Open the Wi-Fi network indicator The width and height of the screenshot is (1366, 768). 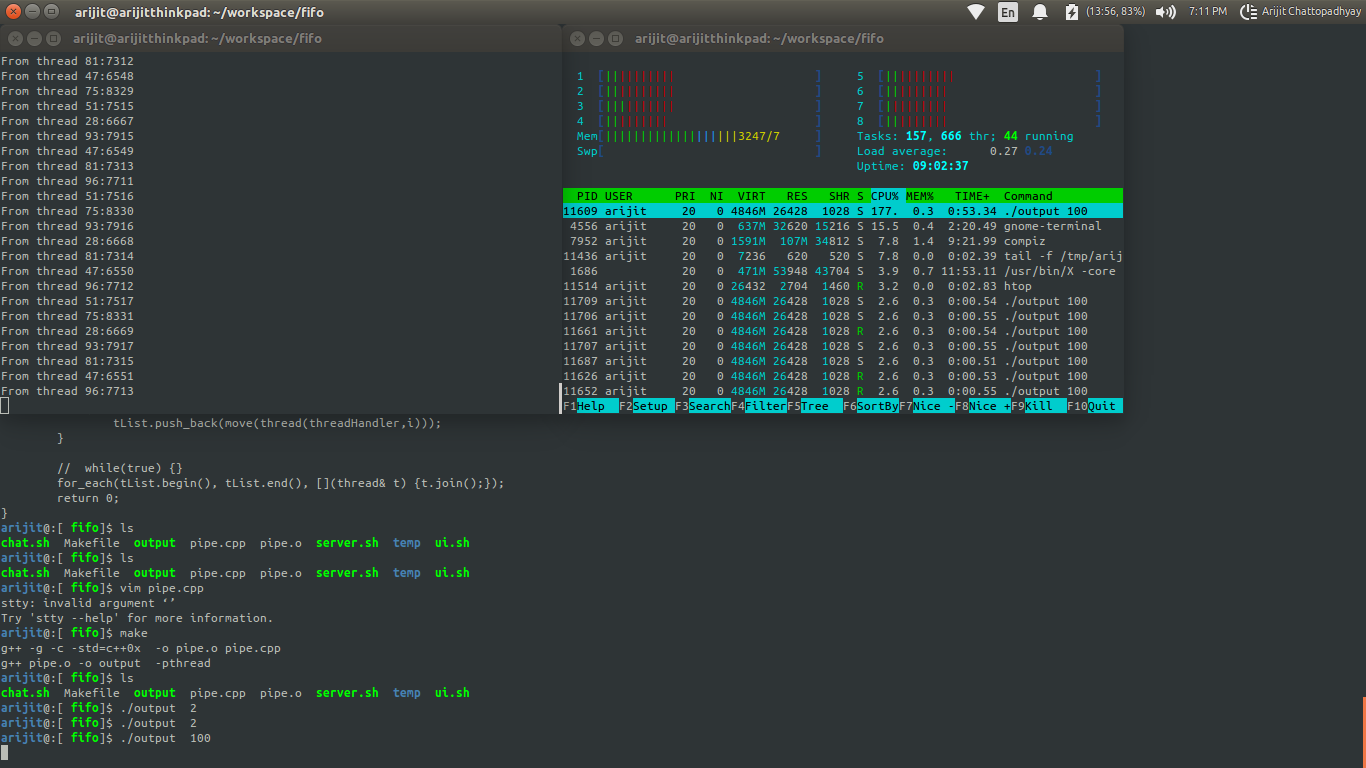976,12
